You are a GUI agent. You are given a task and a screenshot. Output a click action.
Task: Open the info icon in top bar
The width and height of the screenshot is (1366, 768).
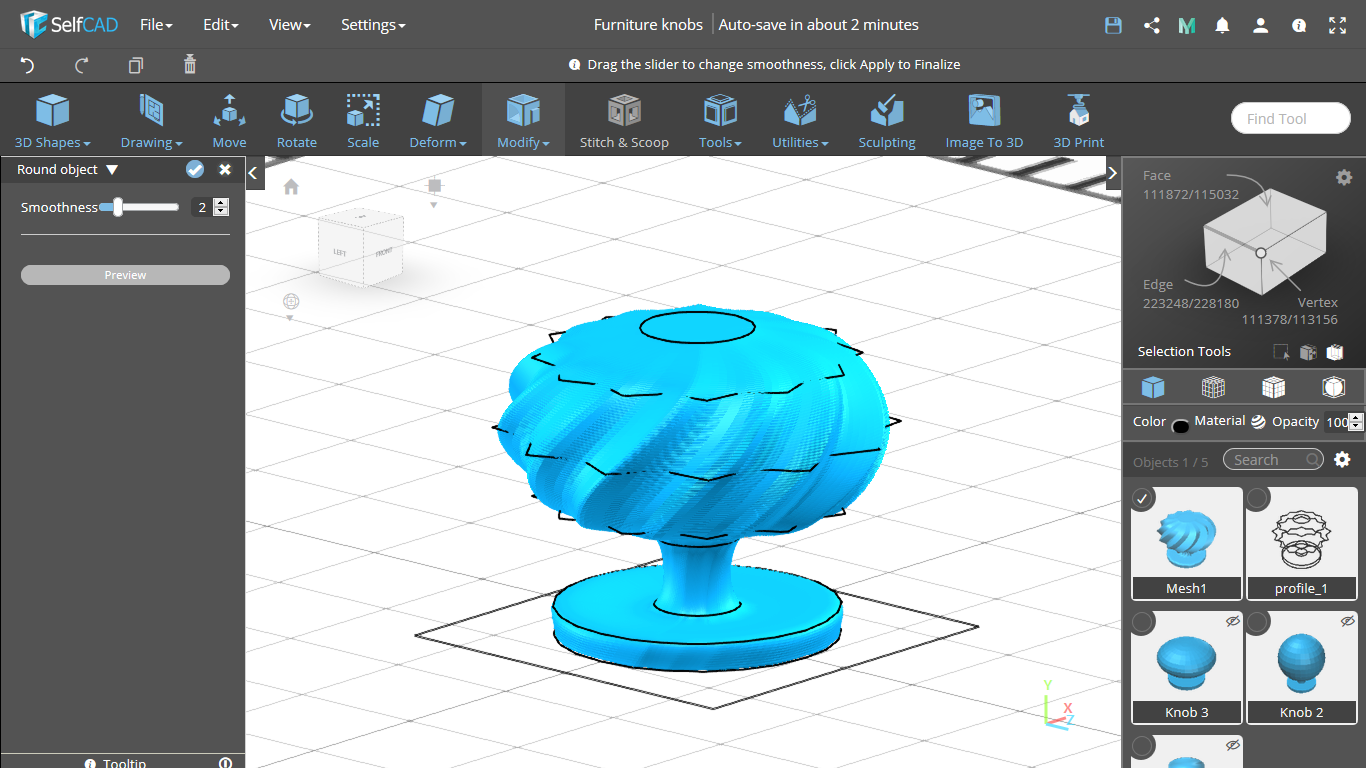point(1299,26)
